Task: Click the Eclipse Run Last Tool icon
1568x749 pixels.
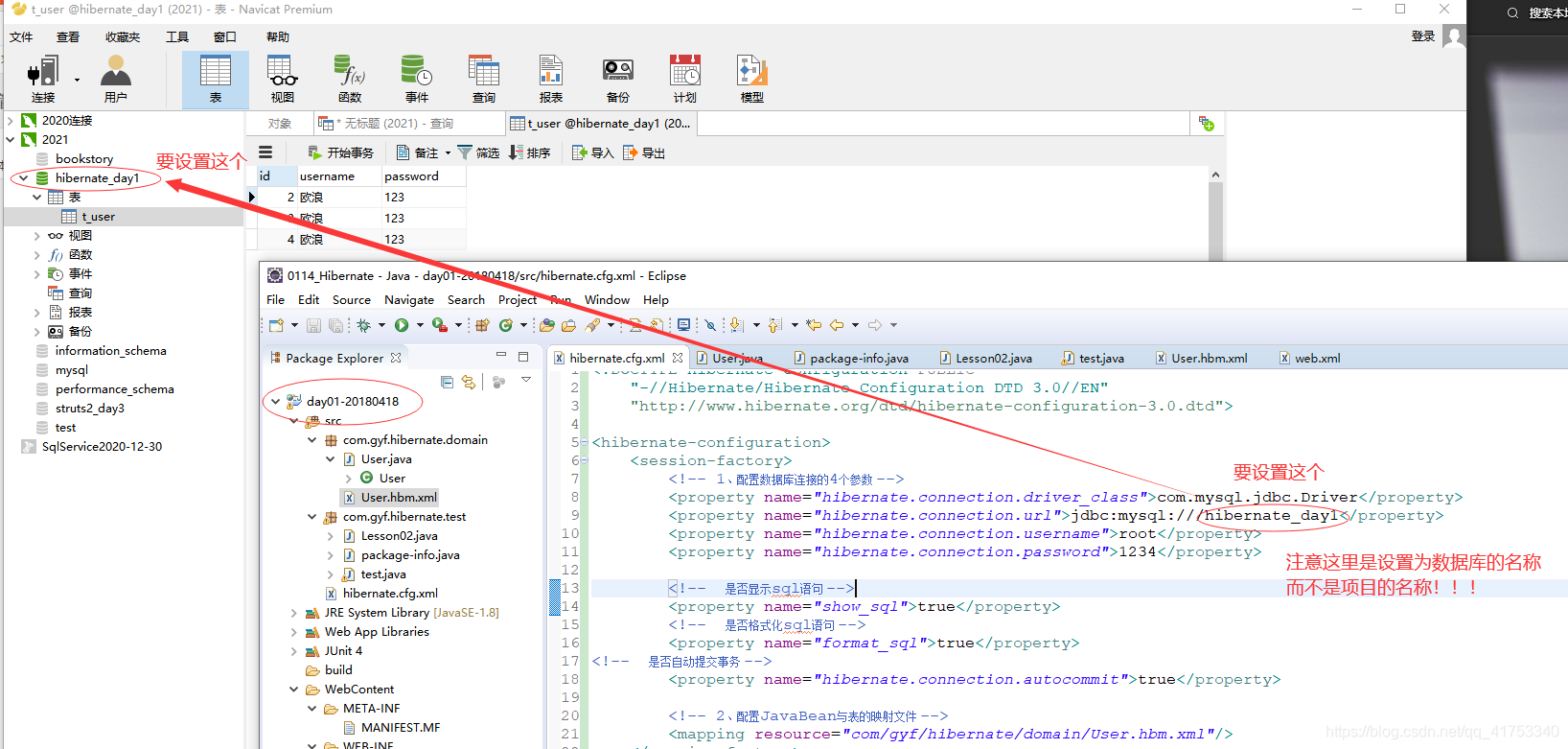Action: click(x=440, y=325)
